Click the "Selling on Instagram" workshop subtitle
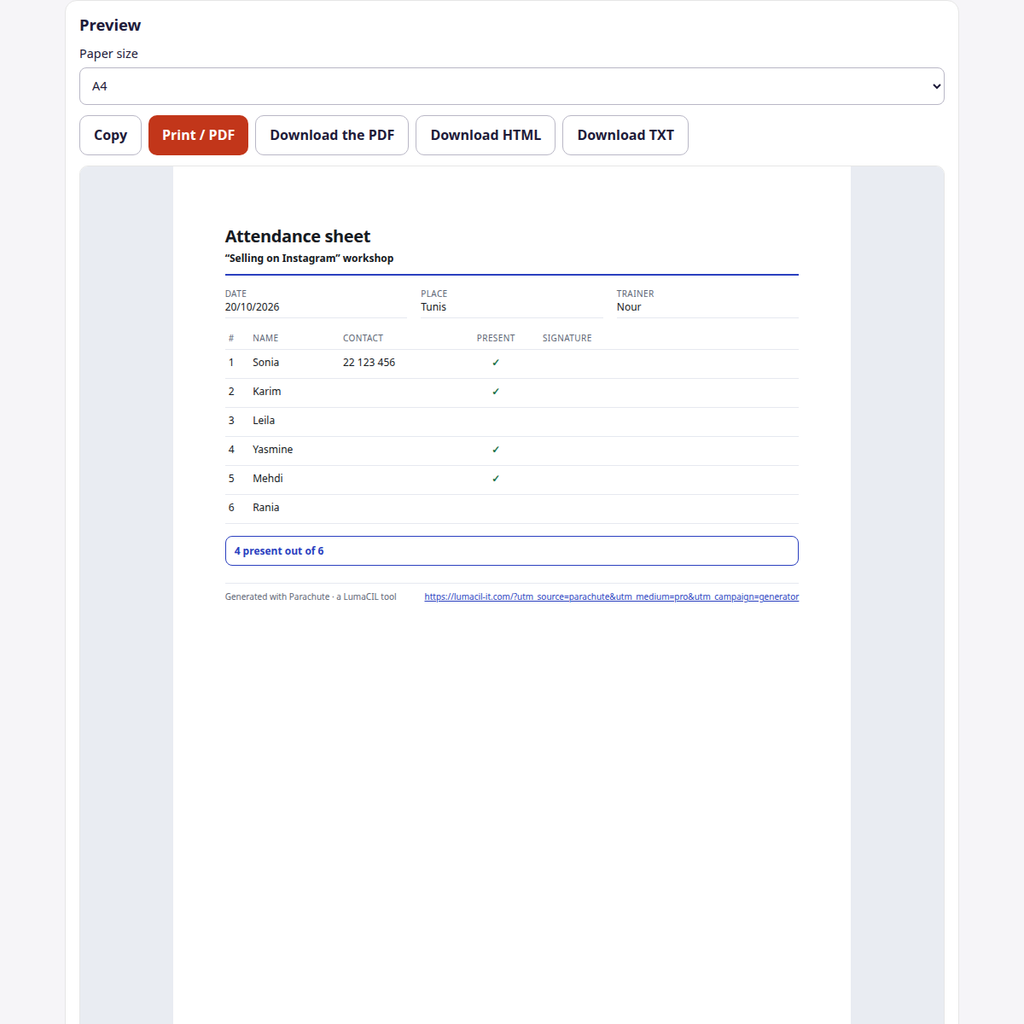Screen dimensions: 1024x1024 309,258
